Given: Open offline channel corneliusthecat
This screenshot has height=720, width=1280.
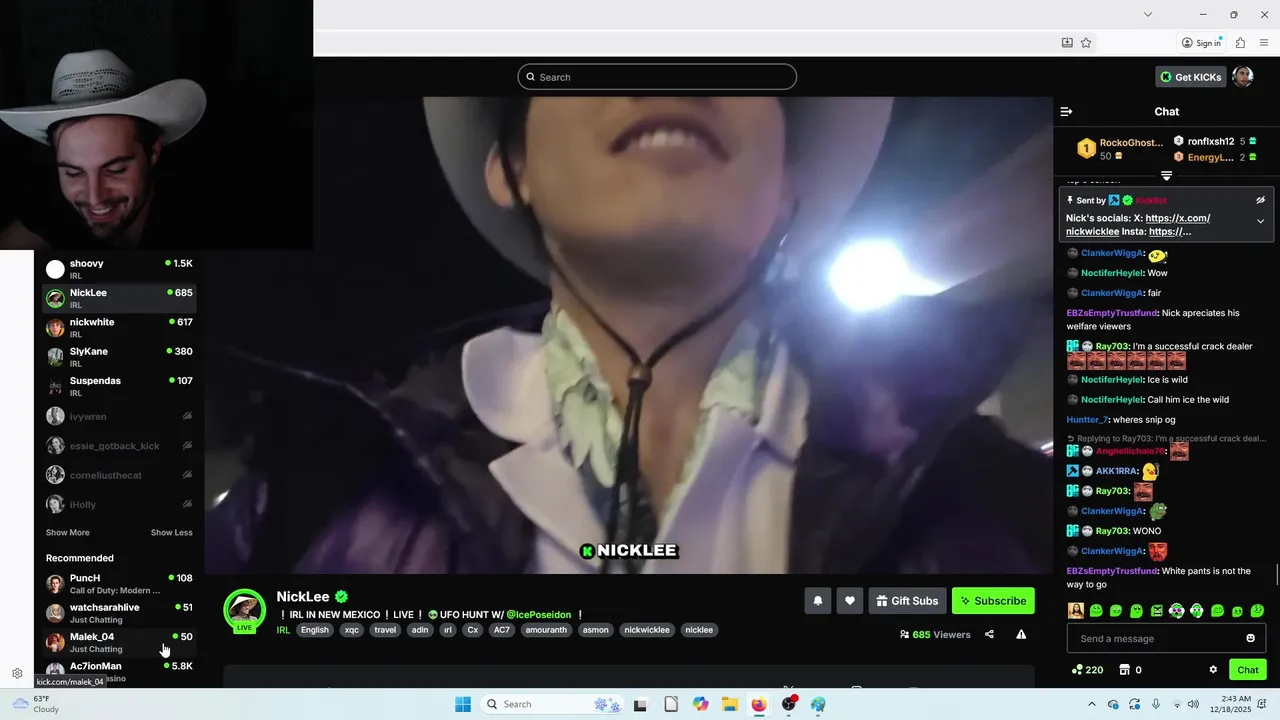Looking at the screenshot, I should [120, 475].
